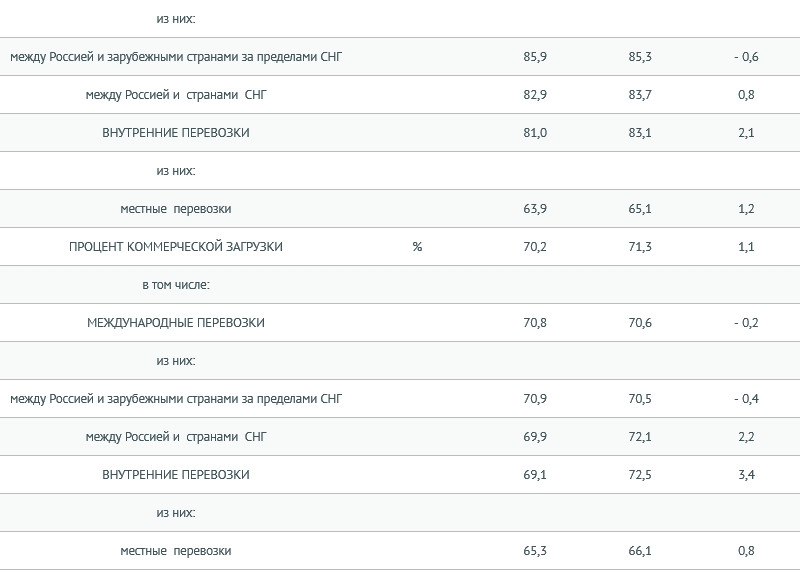Select the value 81,0 for ВНУТРЕННИЕ ПЕРЕВОЗКИ

tap(535, 132)
